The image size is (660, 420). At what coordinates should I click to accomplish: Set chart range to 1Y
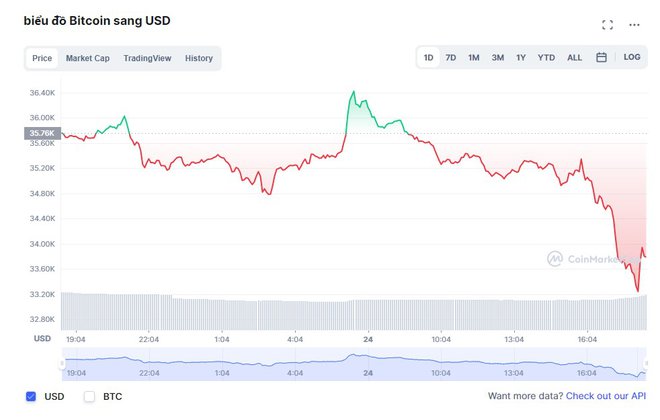[x=521, y=58]
